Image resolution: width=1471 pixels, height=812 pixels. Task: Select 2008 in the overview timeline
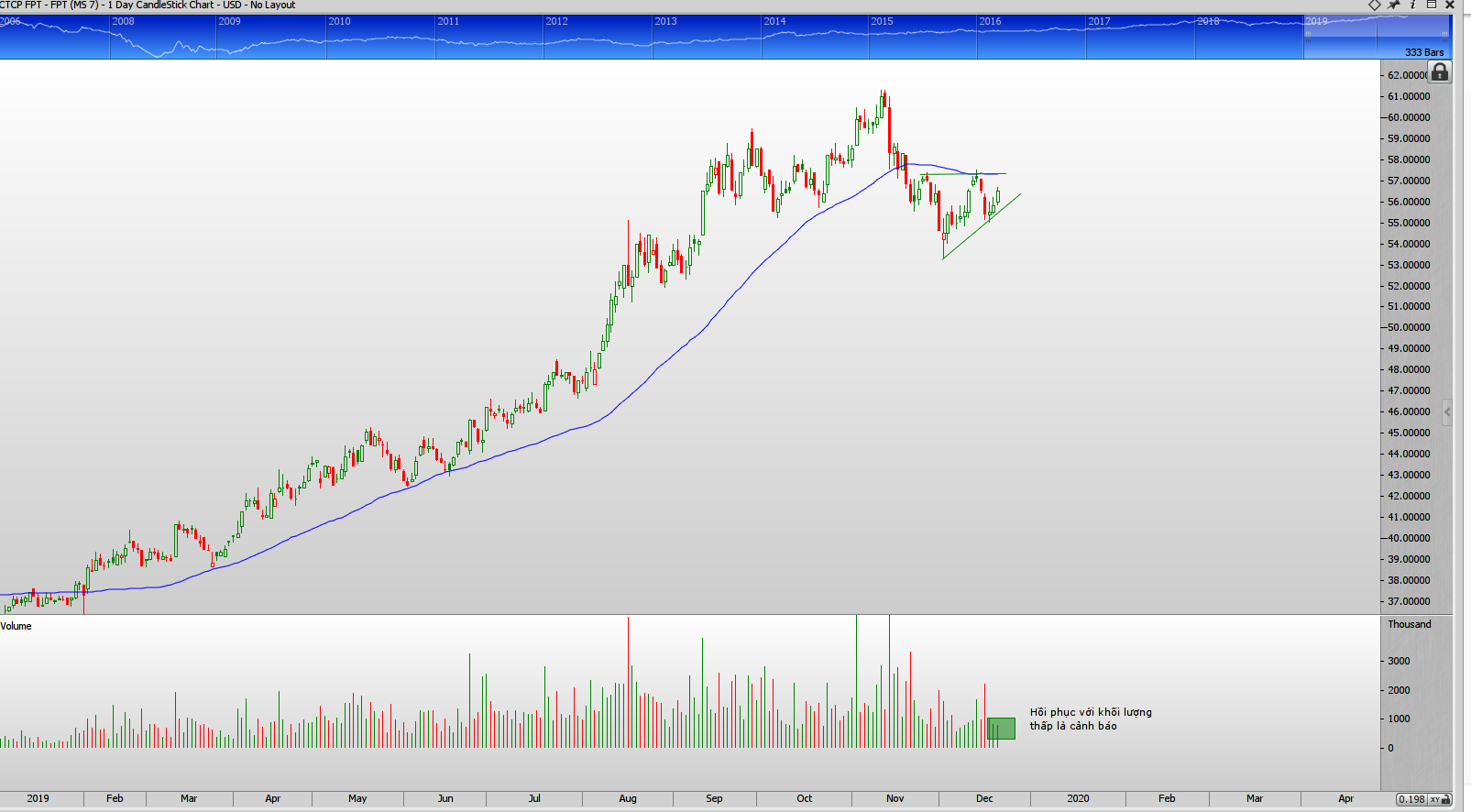123,21
